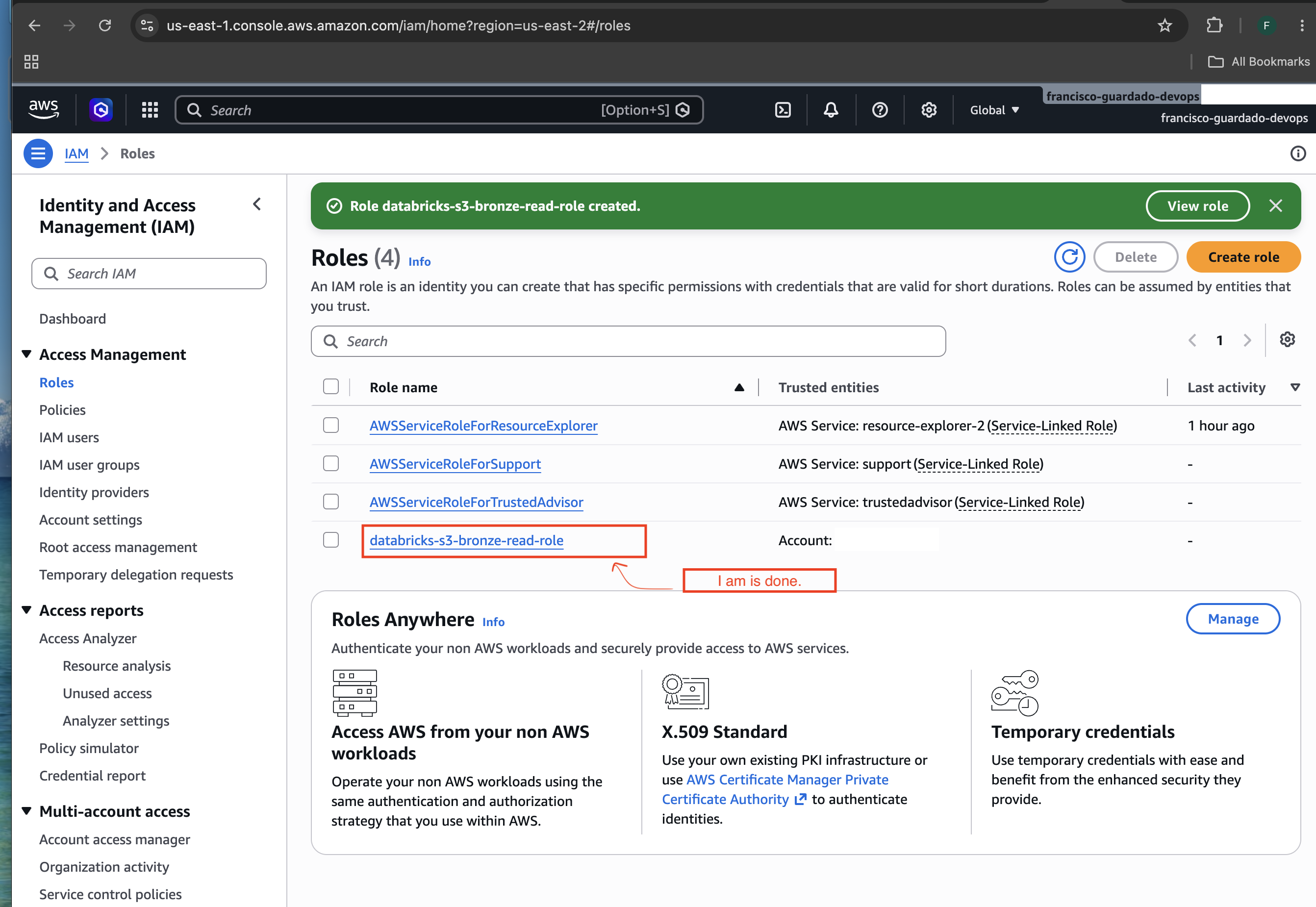This screenshot has height=907, width=1316.
Task: Open Account settings in the sidebar
Action: [91, 520]
